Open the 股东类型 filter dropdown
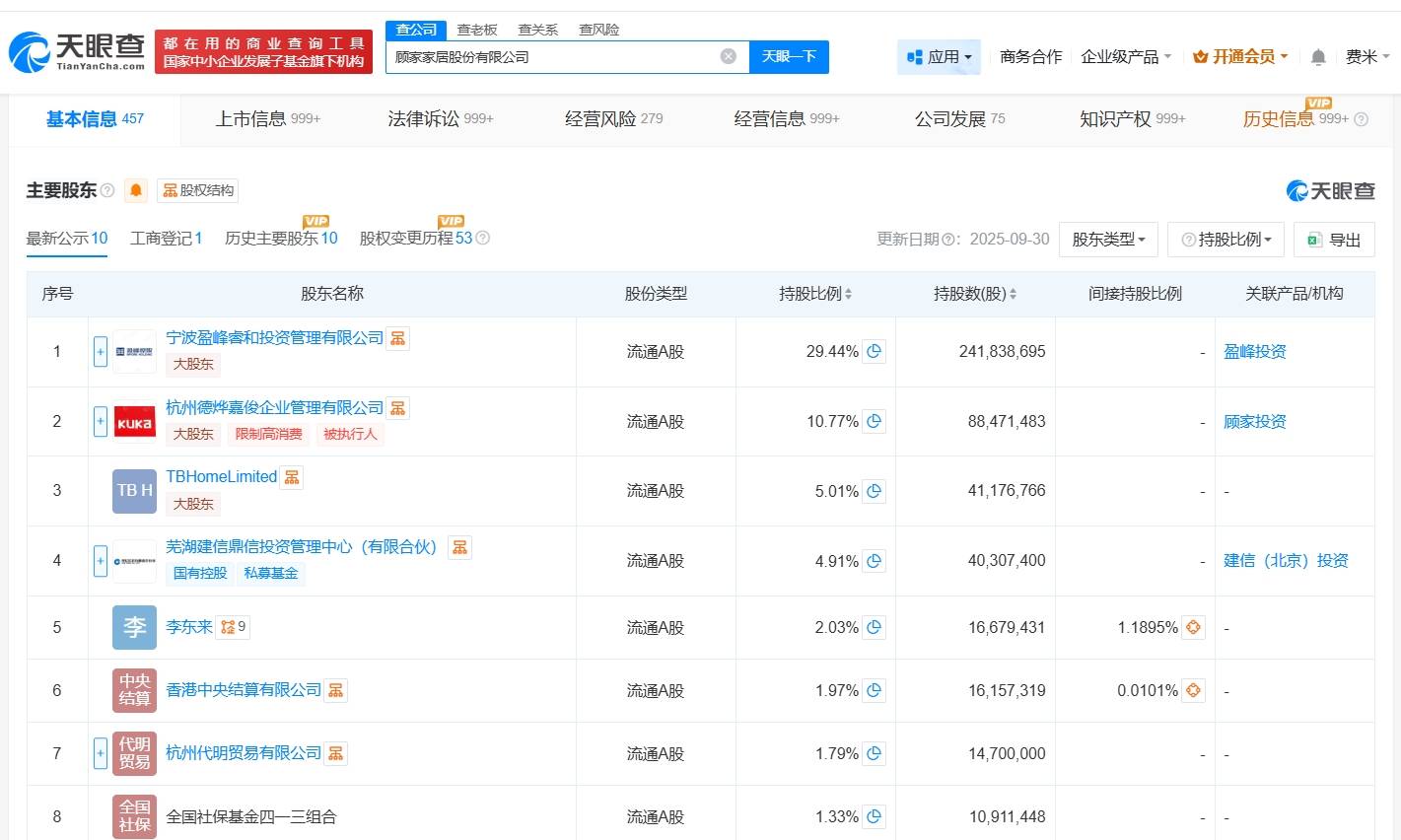 pyautogui.click(x=1108, y=240)
